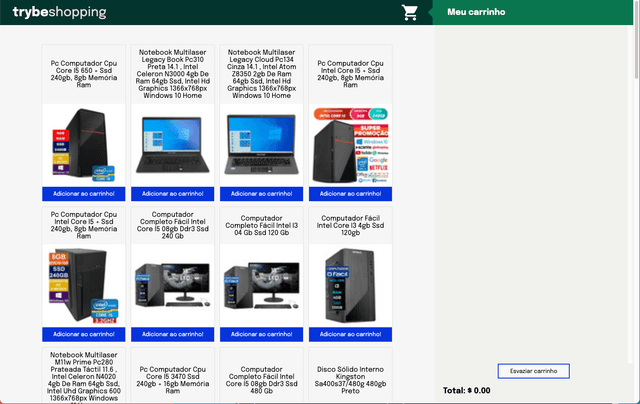Select title 'Notebook Multilaser Legacy Book Pc310'

click(173, 74)
